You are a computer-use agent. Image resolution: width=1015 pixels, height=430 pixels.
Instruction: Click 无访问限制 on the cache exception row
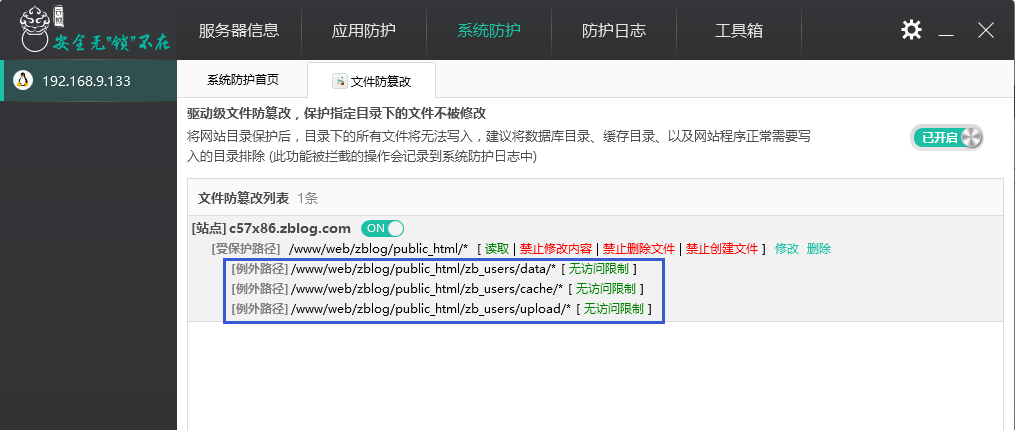tap(605, 289)
